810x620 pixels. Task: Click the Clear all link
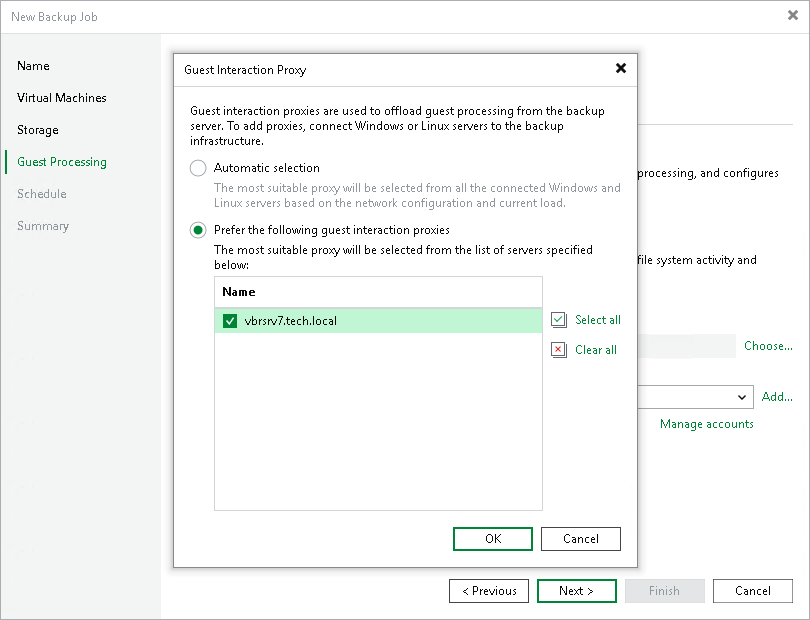596,350
